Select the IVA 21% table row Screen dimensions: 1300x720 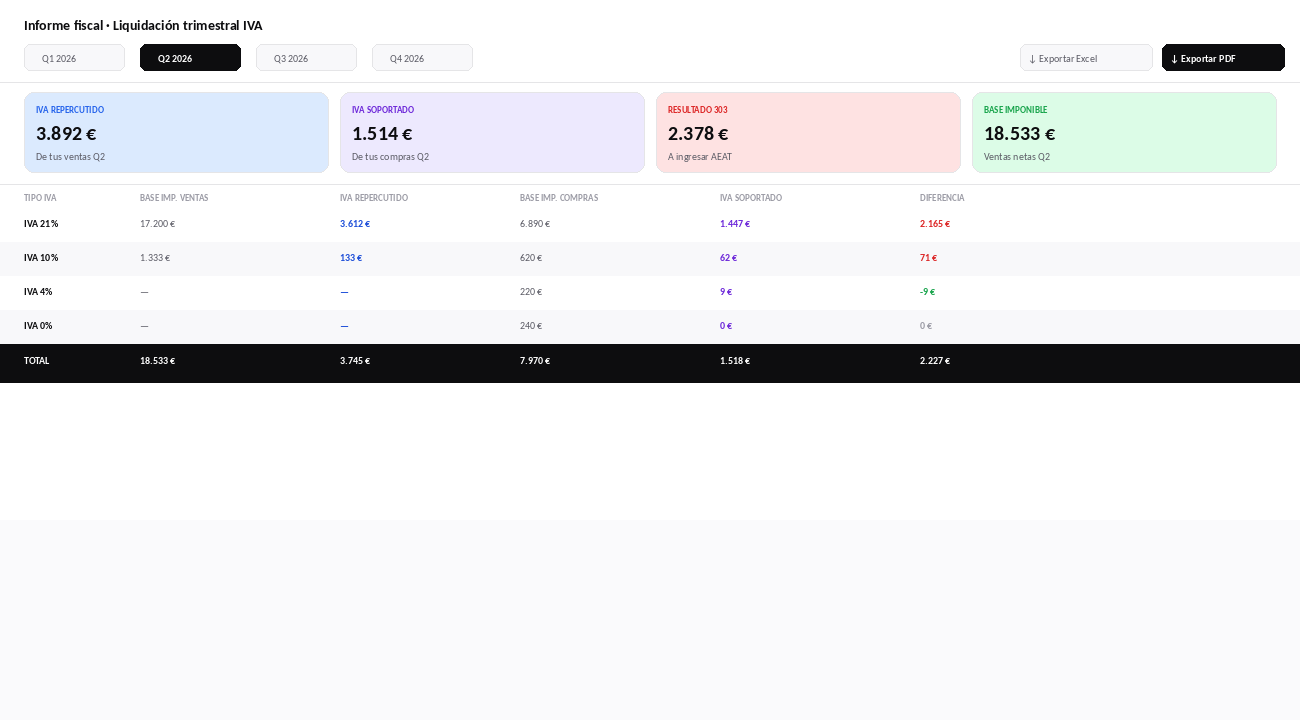click(x=650, y=224)
